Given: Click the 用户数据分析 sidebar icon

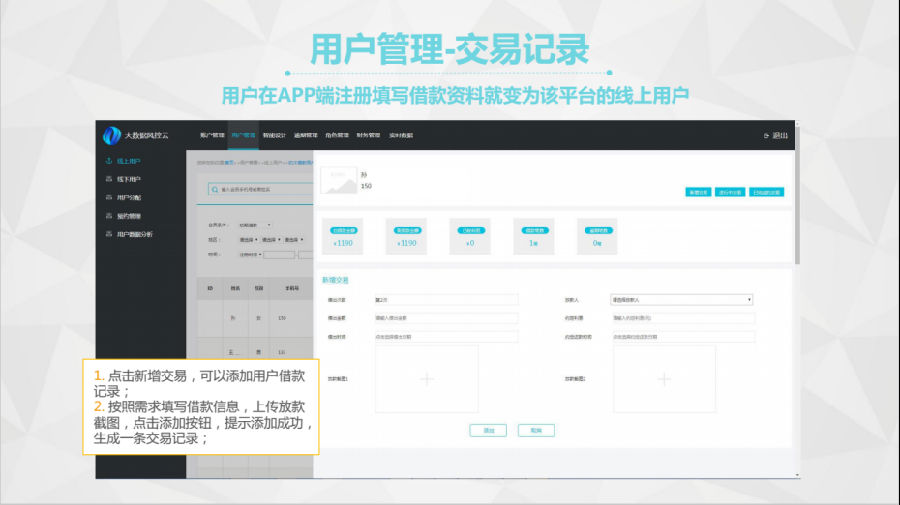Looking at the screenshot, I should click(x=108, y=234).
